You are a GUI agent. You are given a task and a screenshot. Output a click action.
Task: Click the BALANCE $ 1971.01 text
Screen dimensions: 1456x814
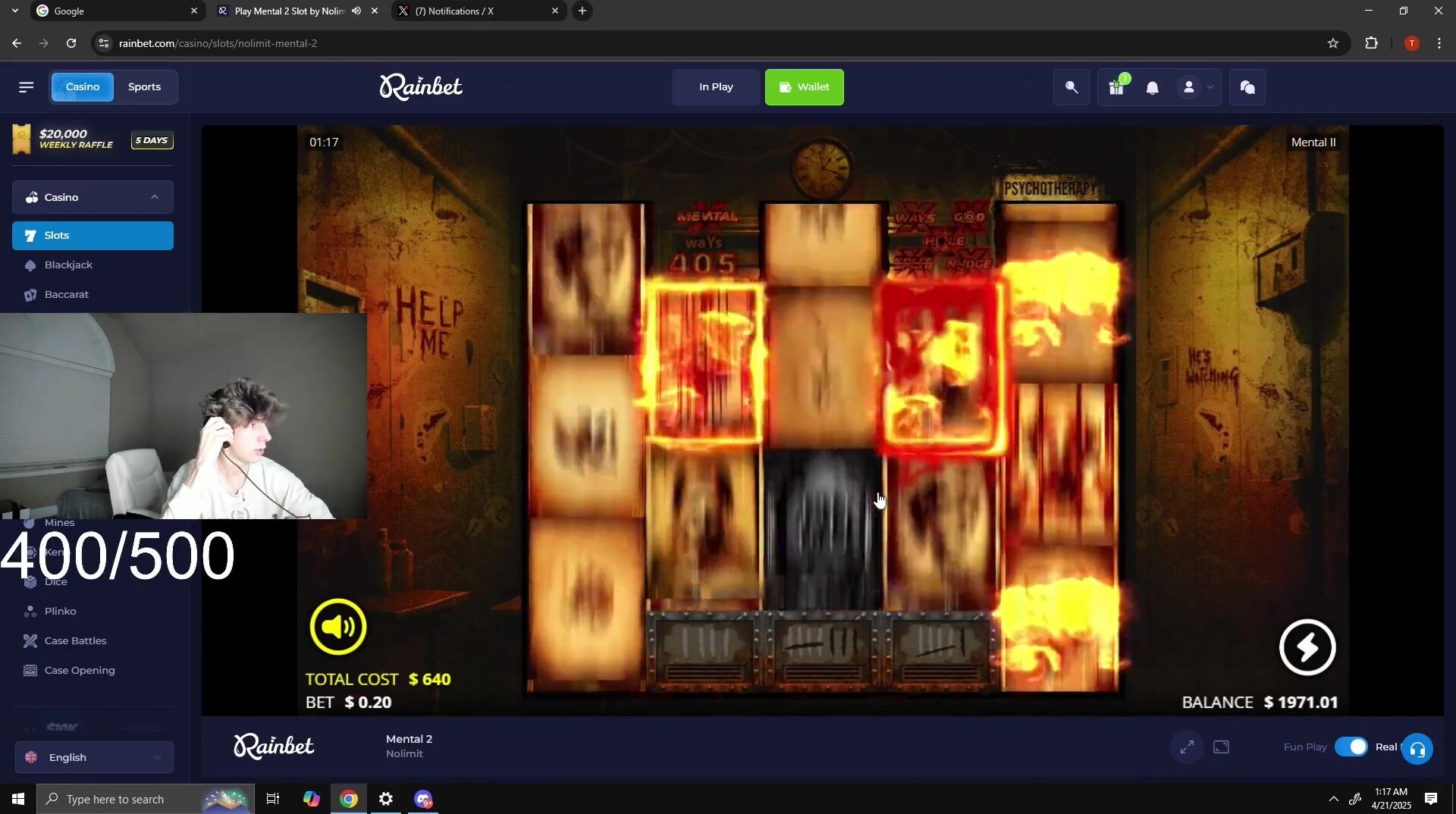(x=1260, y=703)
